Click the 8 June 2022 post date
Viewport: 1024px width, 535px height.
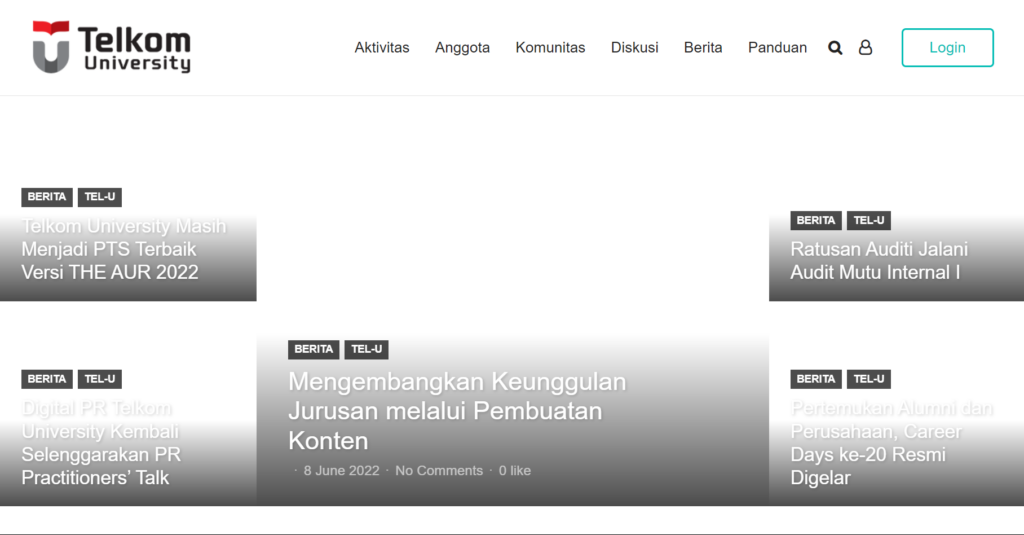tap(343, 471)
